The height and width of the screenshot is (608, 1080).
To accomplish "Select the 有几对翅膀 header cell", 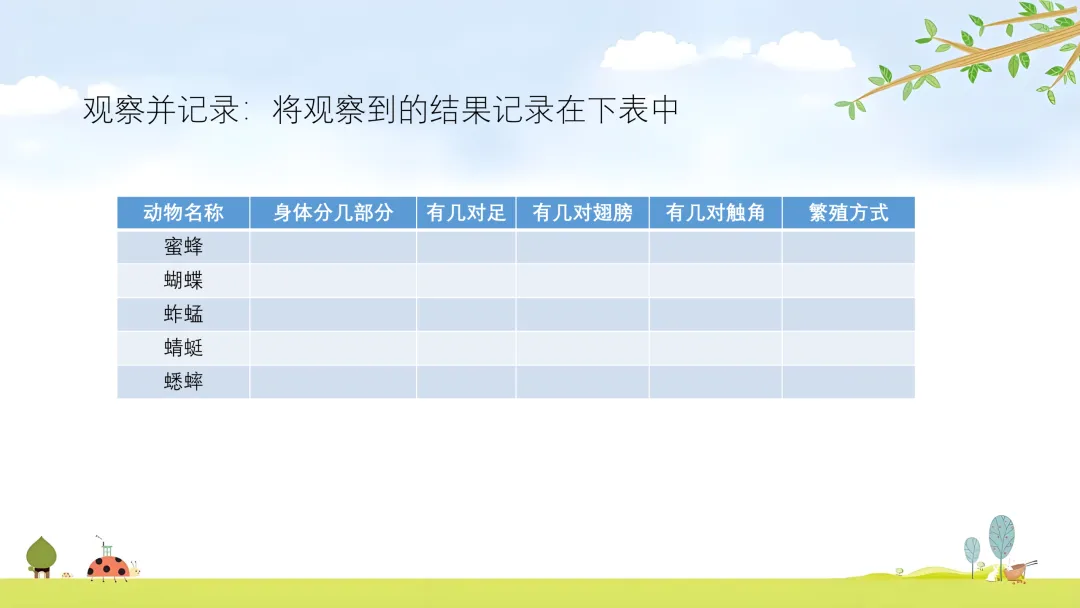I will coord(583,213).
